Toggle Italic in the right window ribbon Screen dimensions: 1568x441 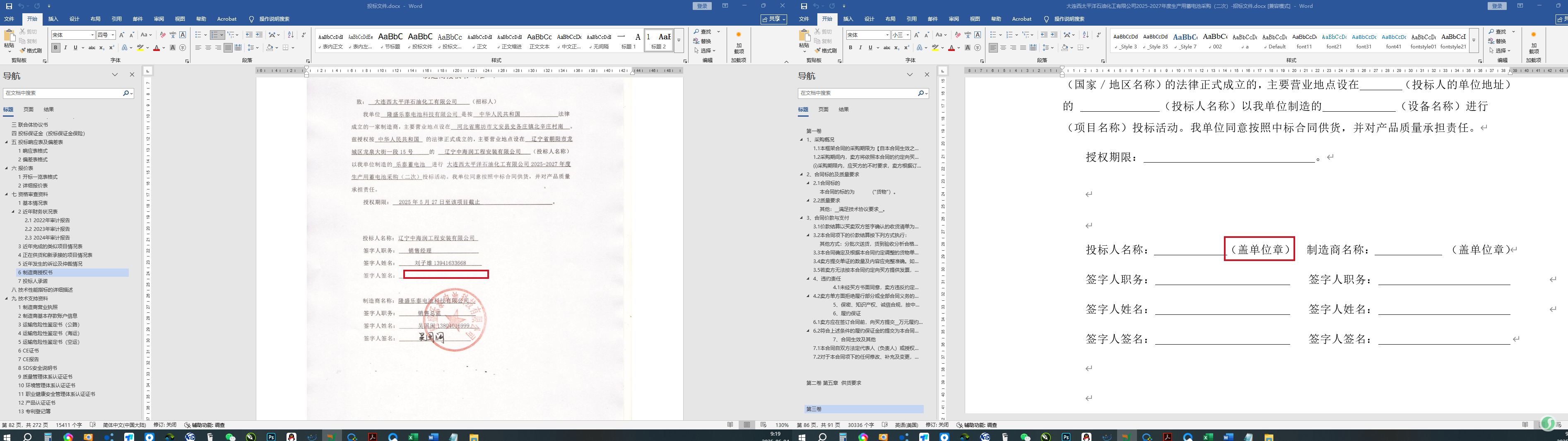pyautogui.click(x=860, y=48)
